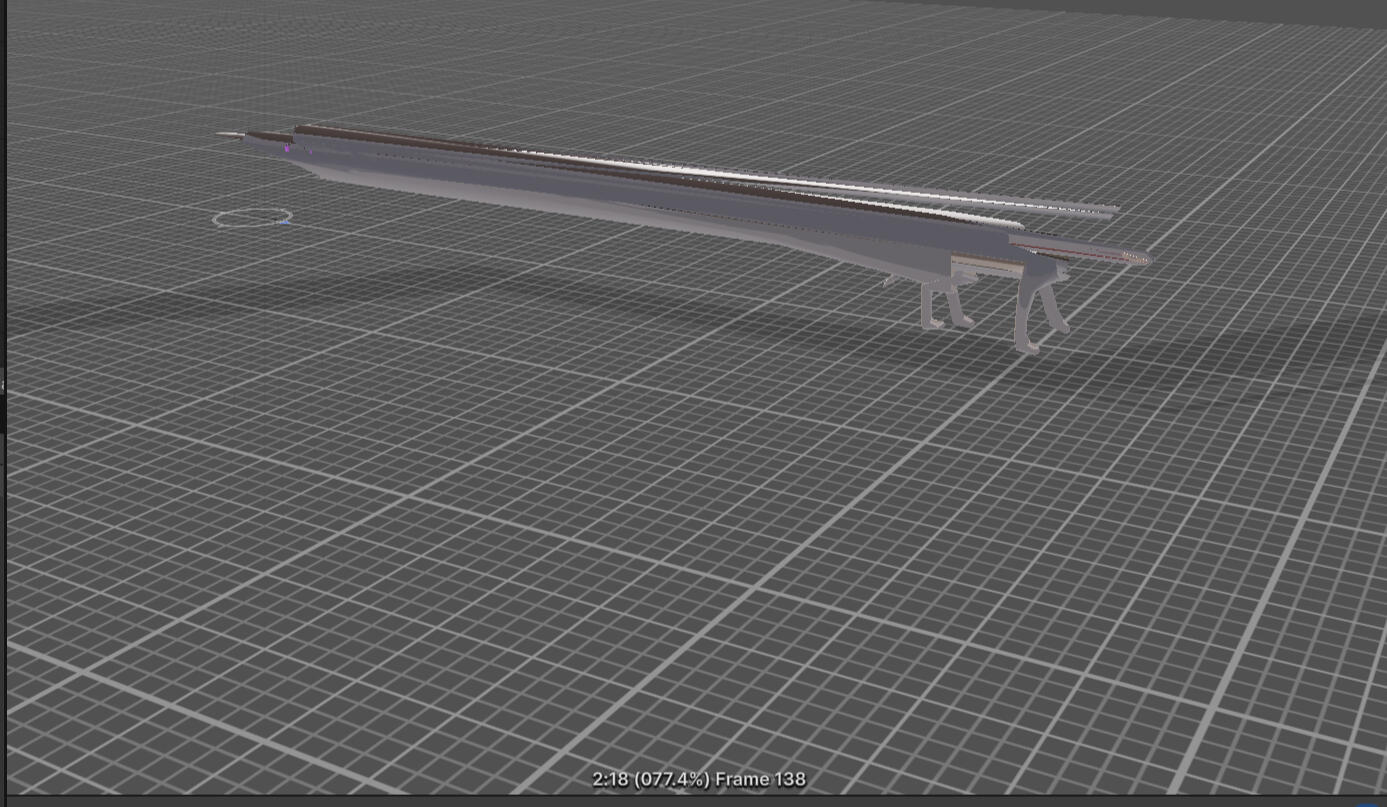Click the circular ring gizmo on the grid
This screenshot has width=1387, height=807.
pyautogui.click(x=253, y=216)
